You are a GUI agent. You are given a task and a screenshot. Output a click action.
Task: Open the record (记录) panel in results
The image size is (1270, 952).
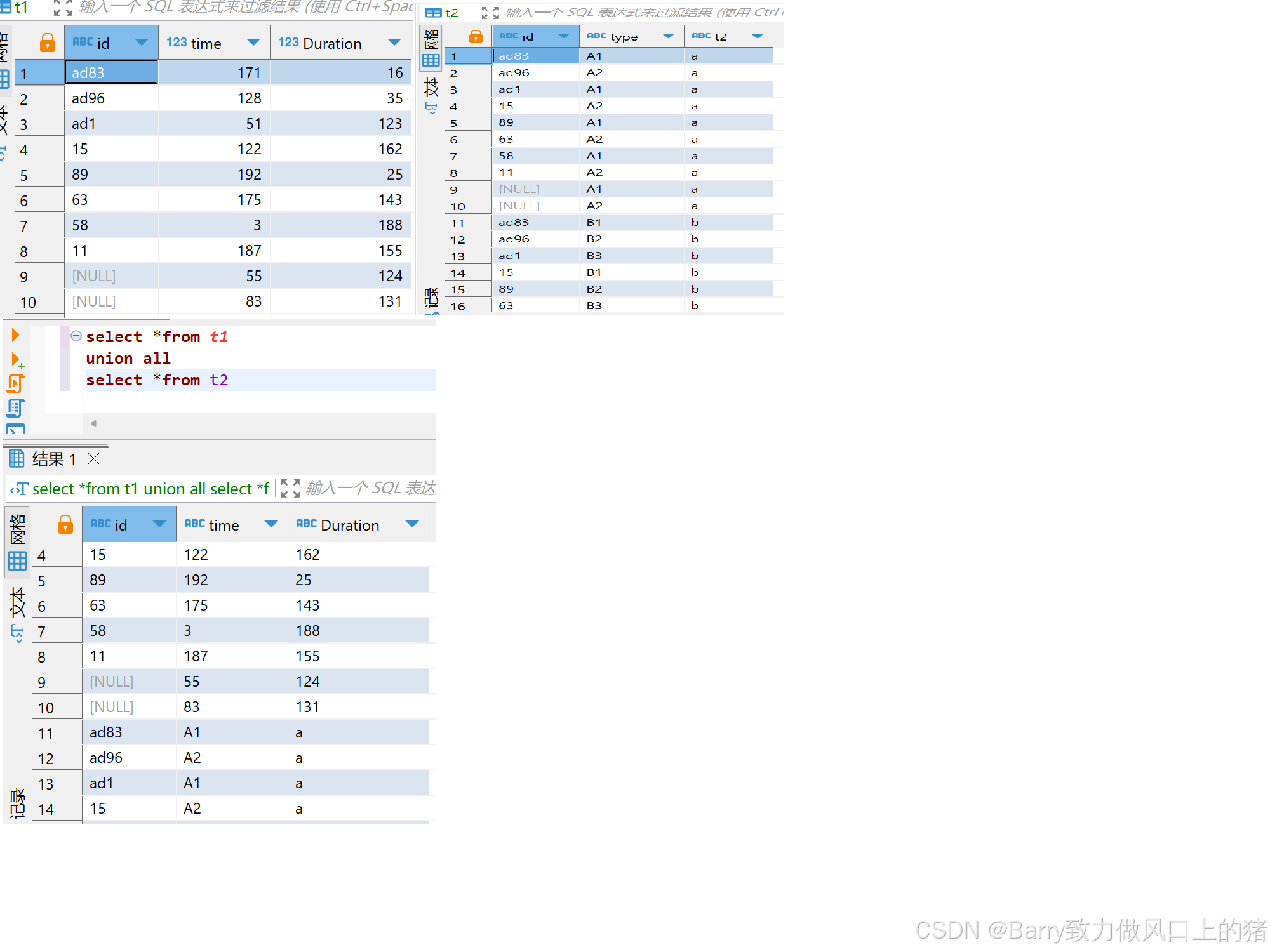point(17,803)
